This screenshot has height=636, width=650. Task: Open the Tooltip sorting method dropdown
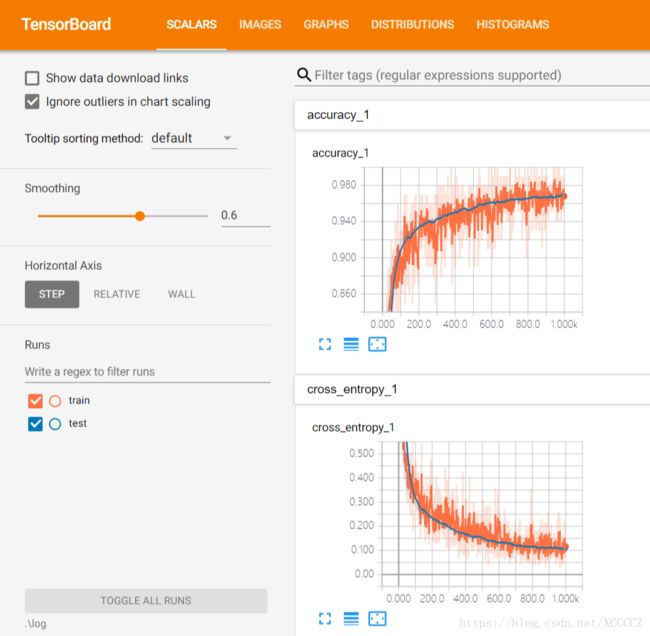click(194, 138)
